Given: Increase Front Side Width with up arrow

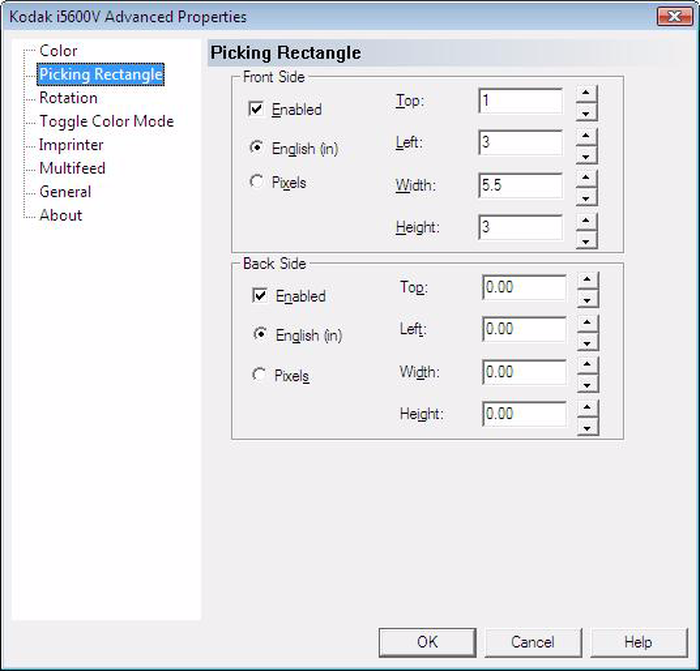Looking at the screenshot, I should (x=586, y=177).
